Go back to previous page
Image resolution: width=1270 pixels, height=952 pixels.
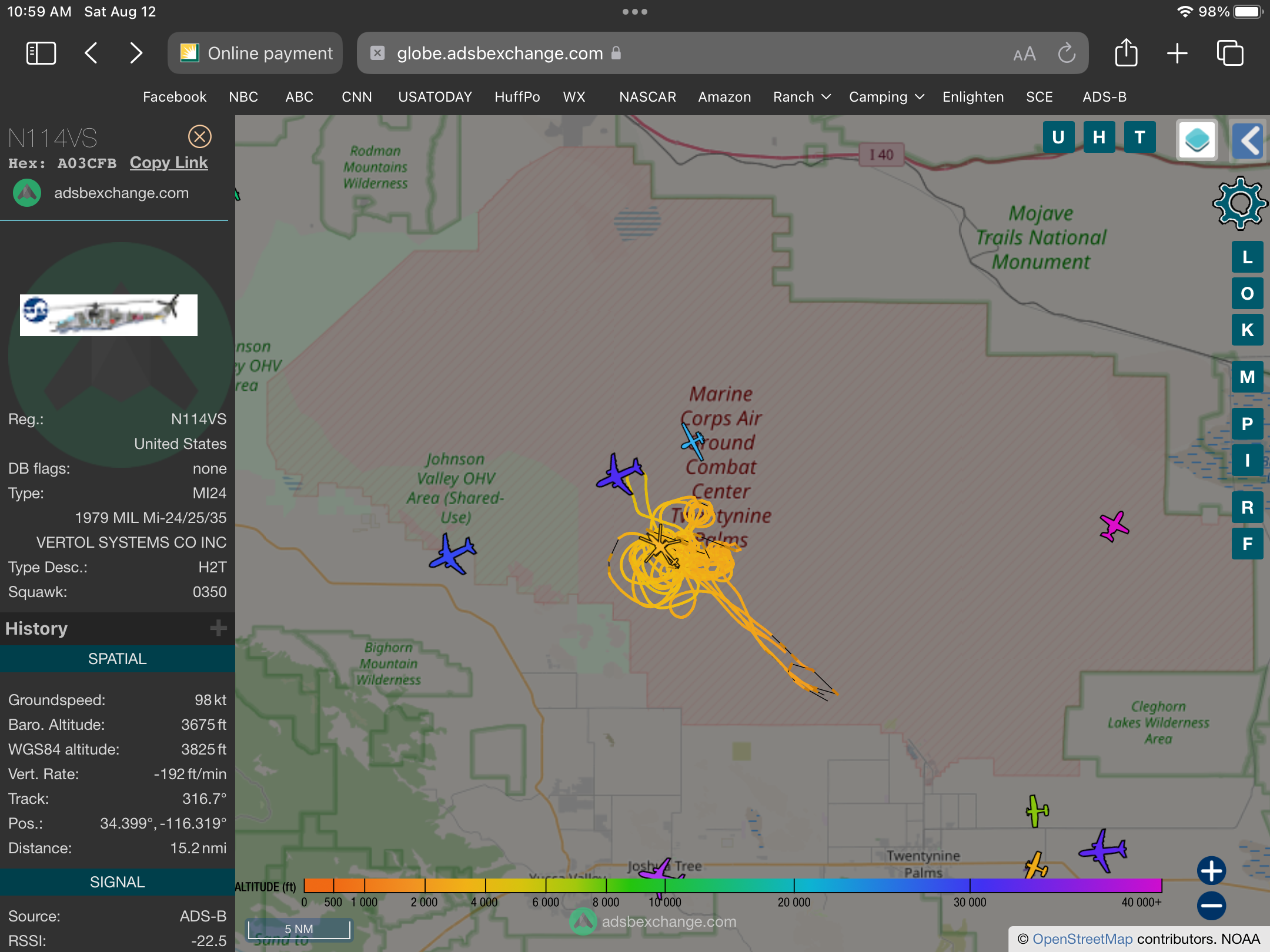(91, 53)
